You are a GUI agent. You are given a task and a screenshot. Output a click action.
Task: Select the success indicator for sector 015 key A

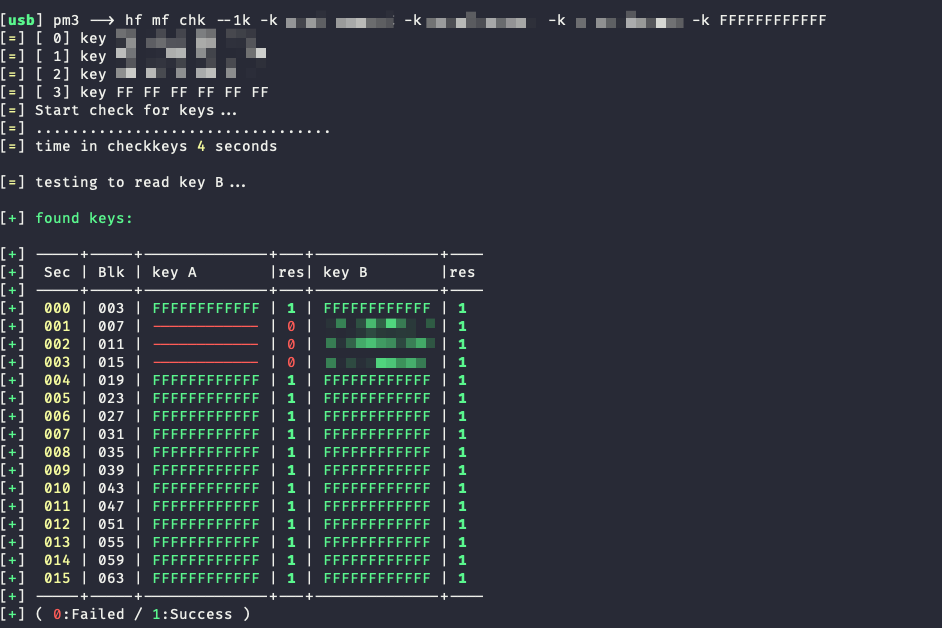click(x=291, y=578)
